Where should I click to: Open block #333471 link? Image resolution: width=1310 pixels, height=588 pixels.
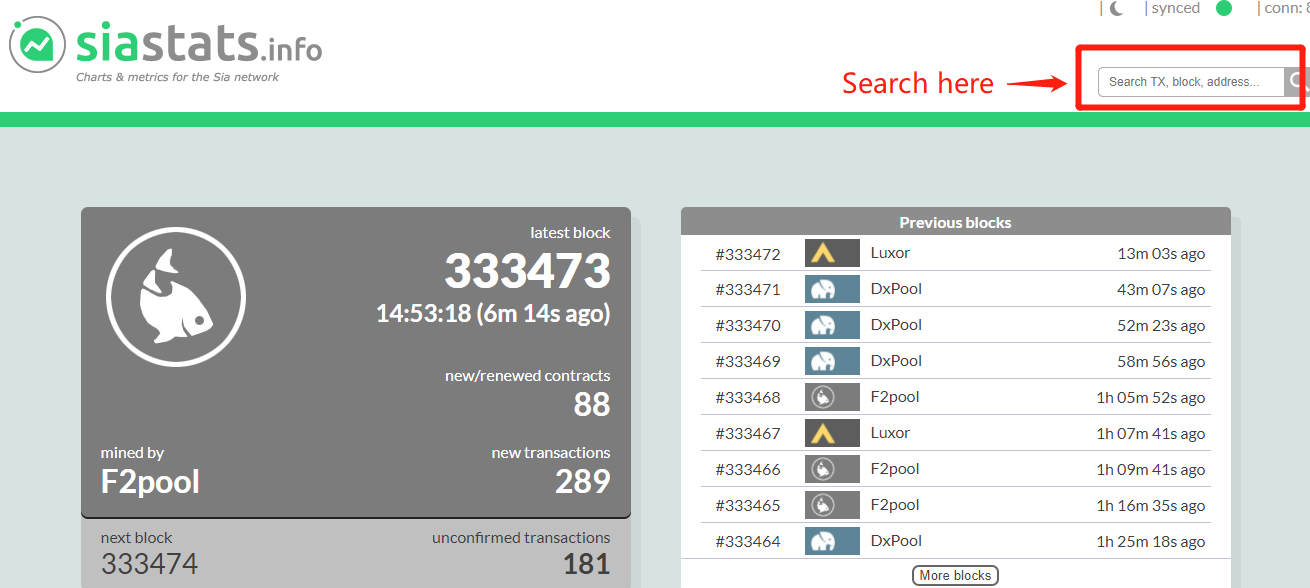pyautogui.click(x=747, y=290)
